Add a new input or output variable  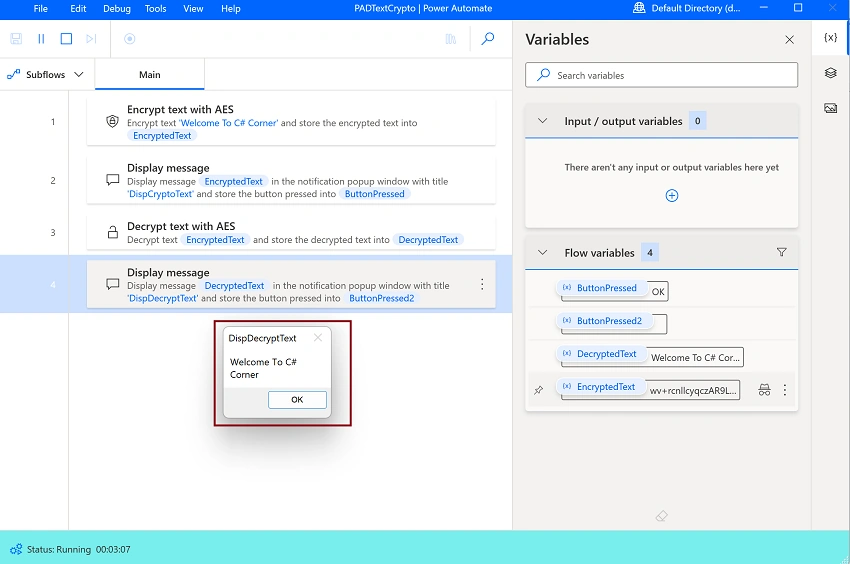[672, 196]
